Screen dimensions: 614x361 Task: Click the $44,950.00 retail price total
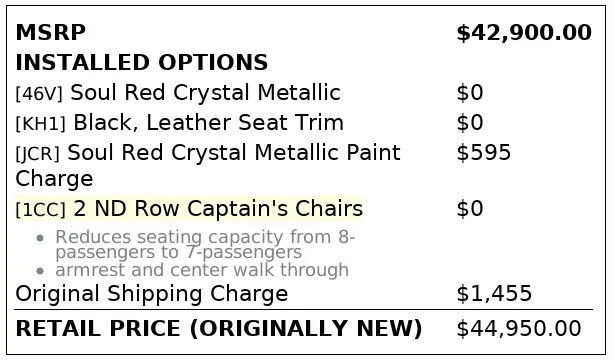tap(519, 329)
